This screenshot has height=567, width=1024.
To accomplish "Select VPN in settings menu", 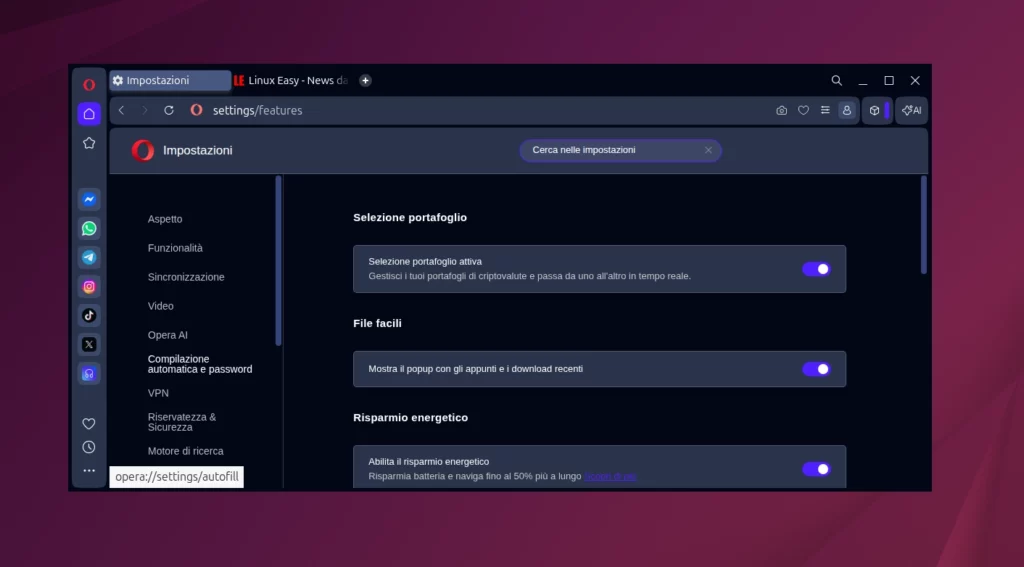I will pyautogui.click(x=158, y=393).
